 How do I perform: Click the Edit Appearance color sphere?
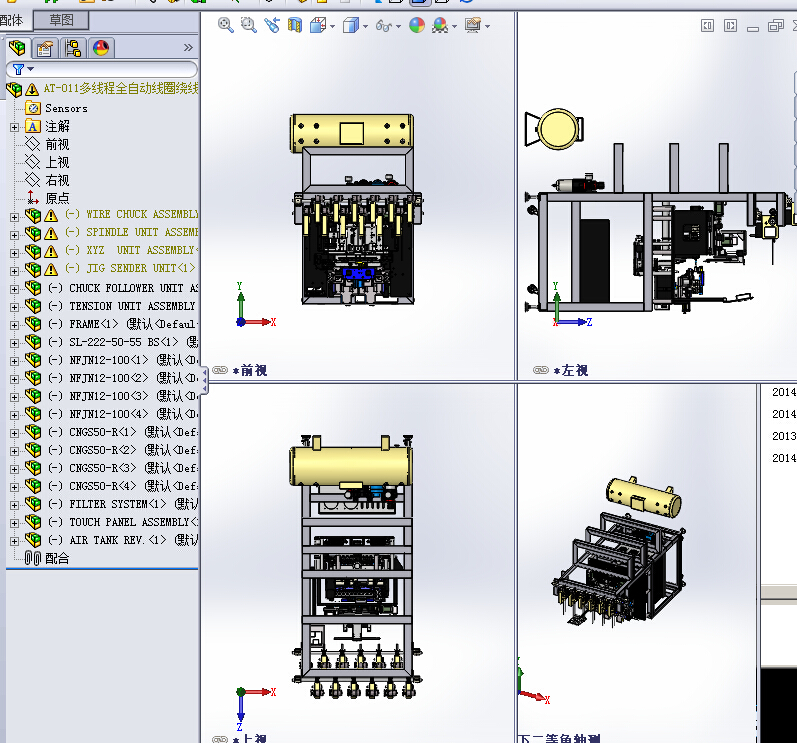(x=416, y=26)
